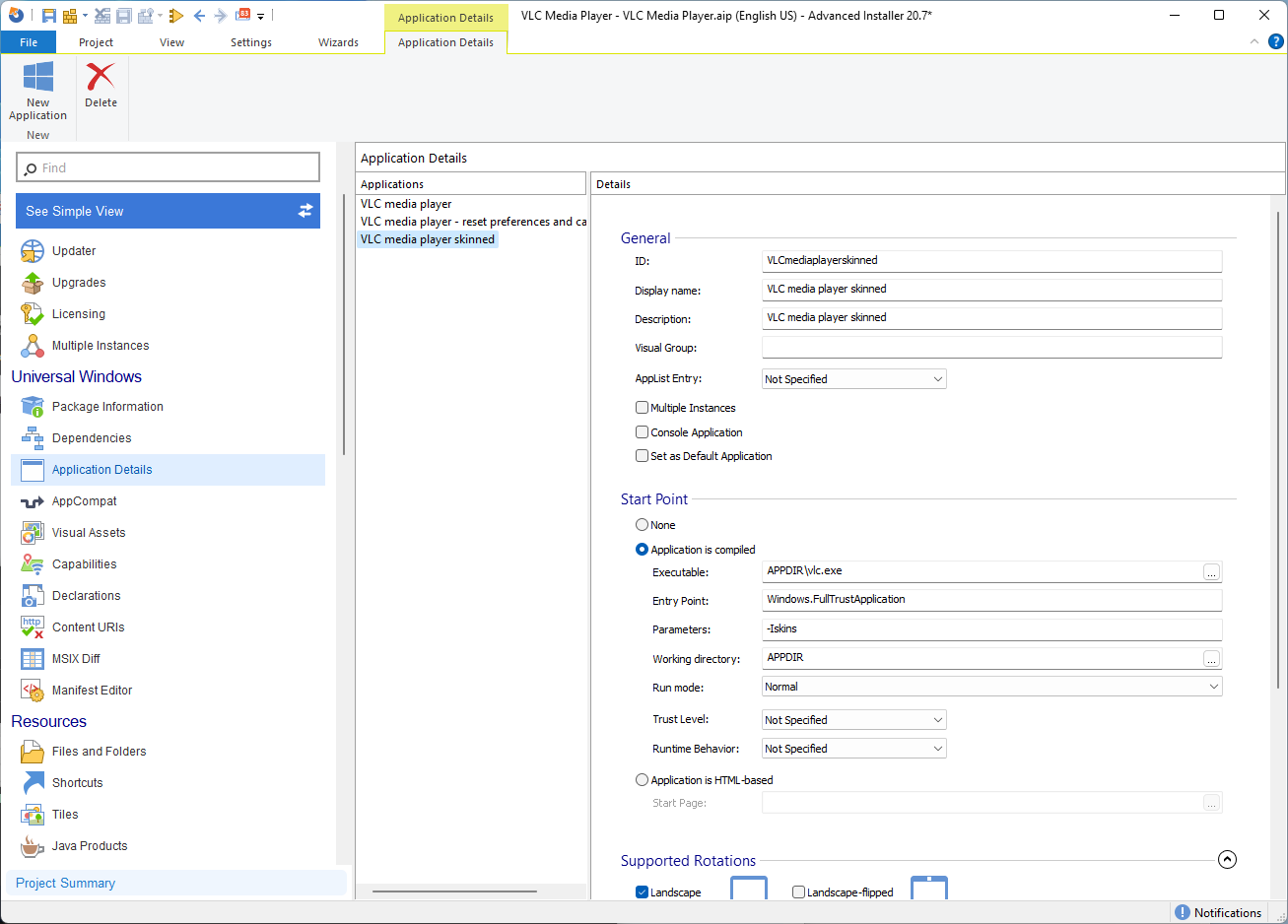The height and width of the screenshot is (924, 1288).
Task: Select the Application Details ribbon tab
Action: (445, 42)
